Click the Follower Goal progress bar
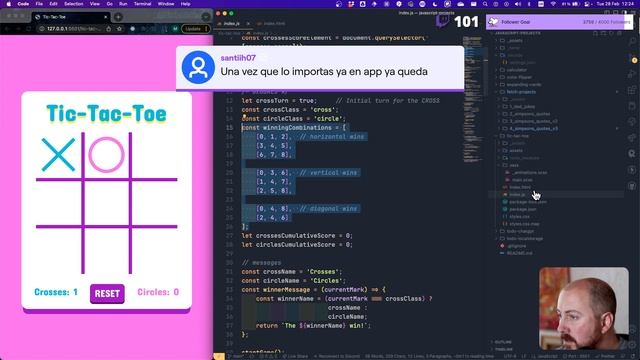The width and height of the screenshot is (640, 360). [x=559, y=22]
